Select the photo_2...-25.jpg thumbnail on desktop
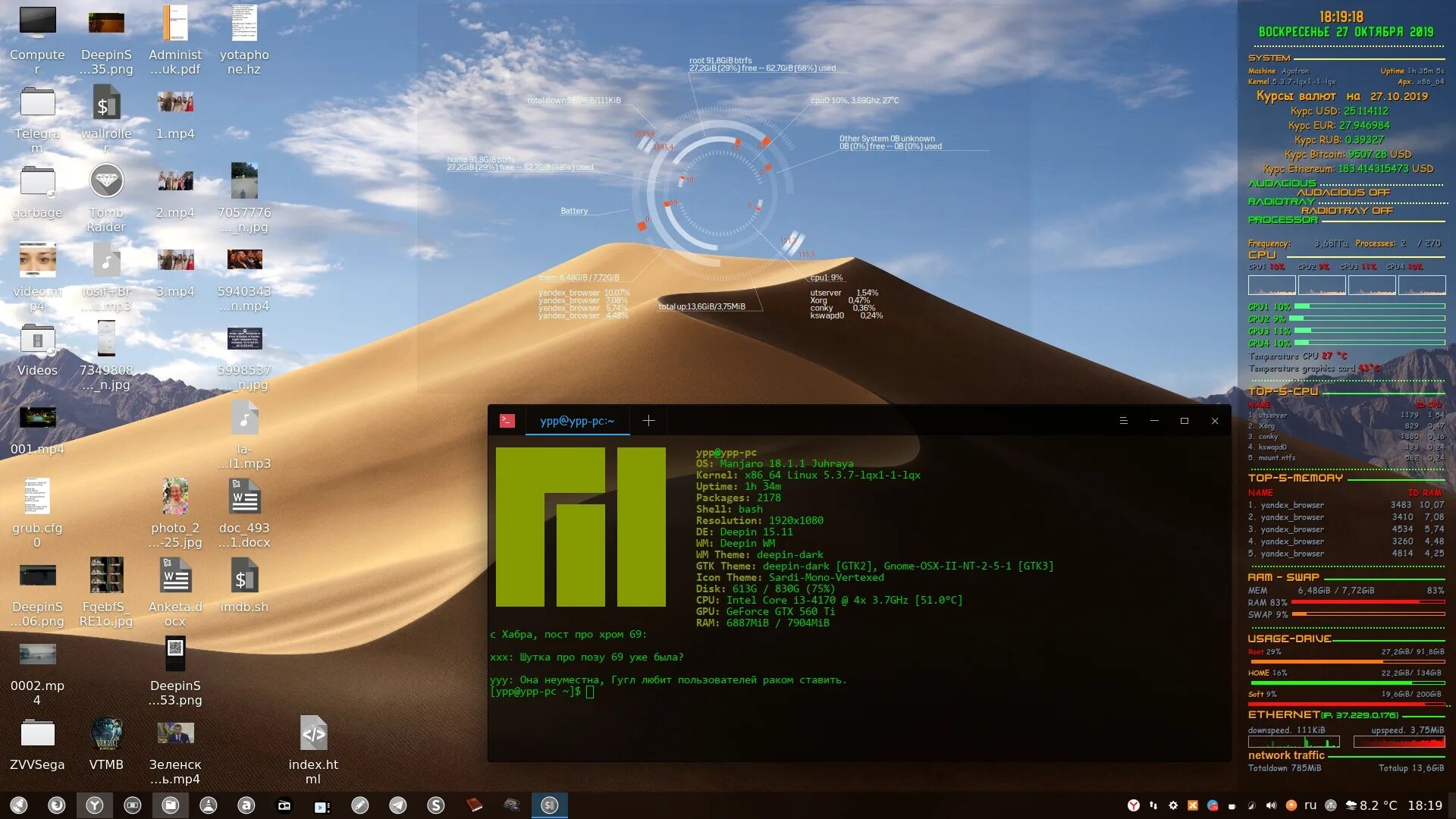 [175, 497]
